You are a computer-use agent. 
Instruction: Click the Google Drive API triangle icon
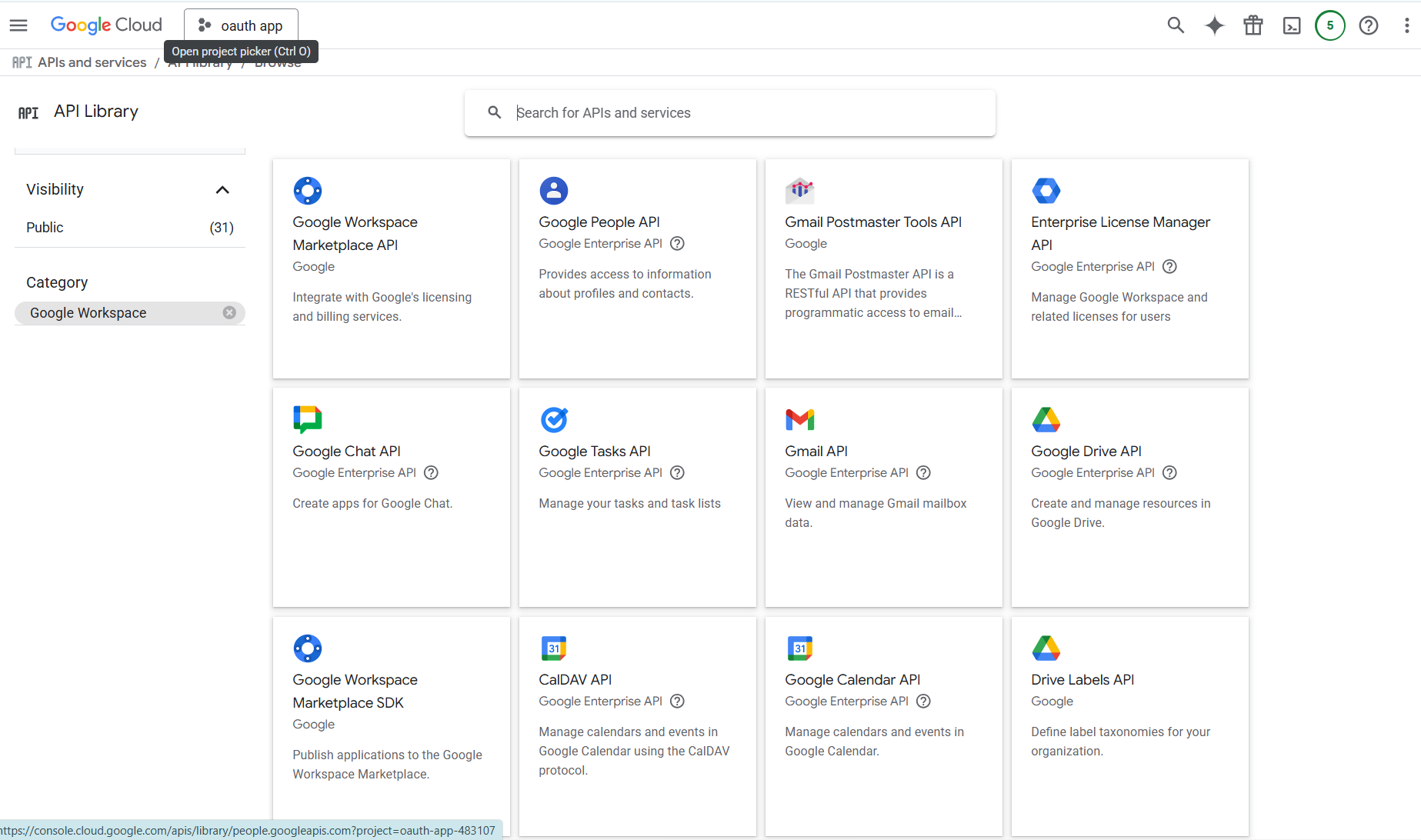1046,419
